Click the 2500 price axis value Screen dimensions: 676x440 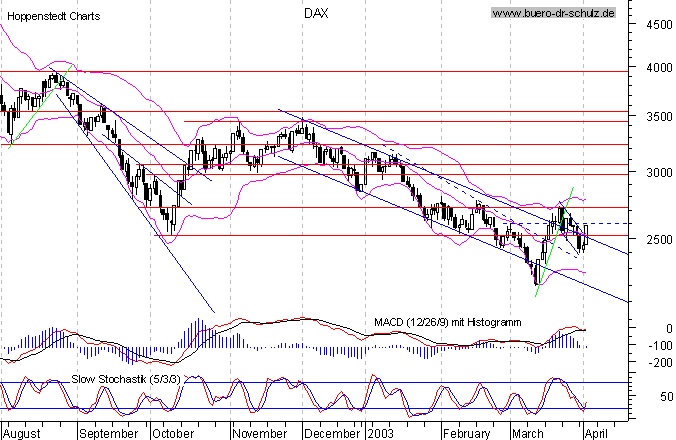tap(659, 239)
